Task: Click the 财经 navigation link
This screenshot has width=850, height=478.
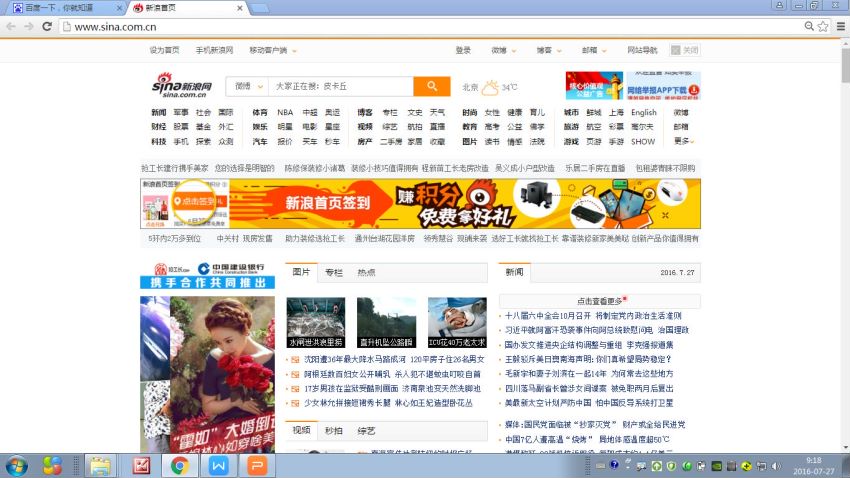Action: [x=158, y=127]
